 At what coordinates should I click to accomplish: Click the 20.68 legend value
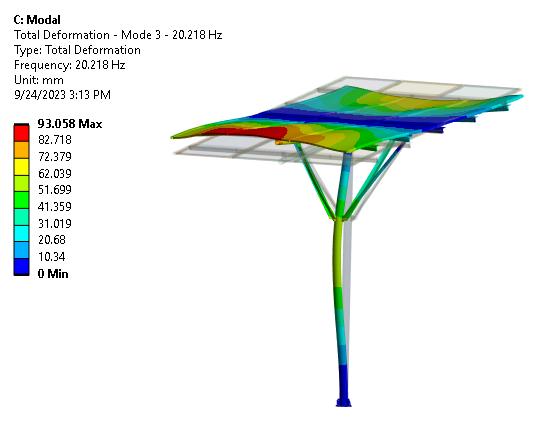(x=52, y=240)
